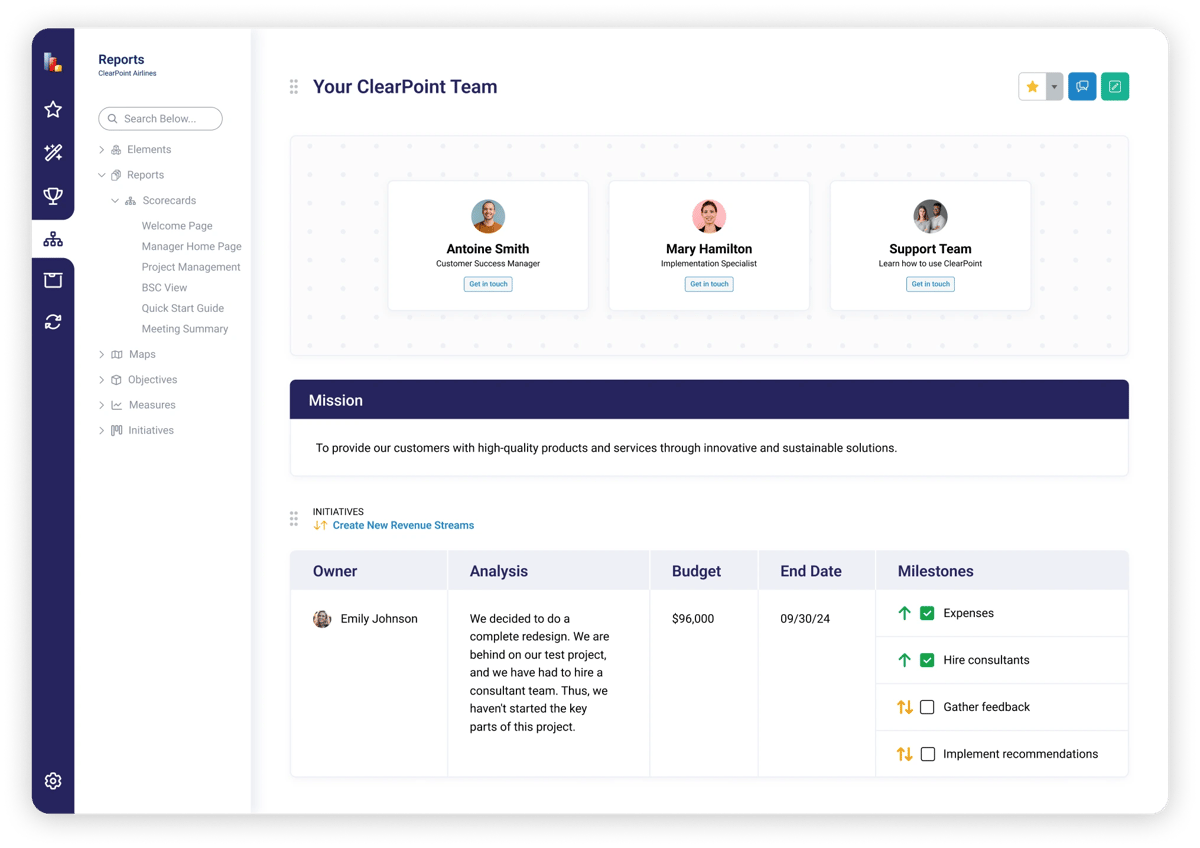Open the trophy sidebar icon
This screenshot has width=1200, height=848.
point(53,196)
